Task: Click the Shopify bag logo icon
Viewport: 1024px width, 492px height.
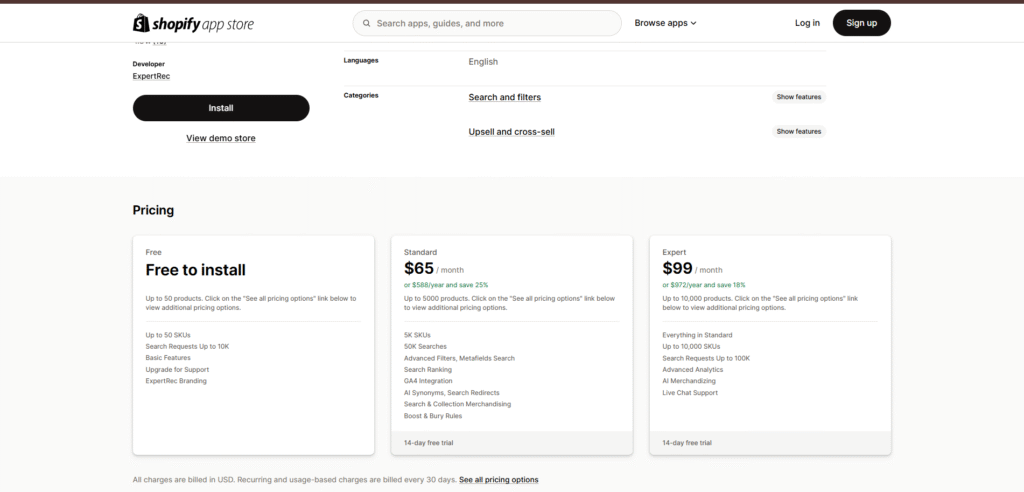Action: (141, 23)
